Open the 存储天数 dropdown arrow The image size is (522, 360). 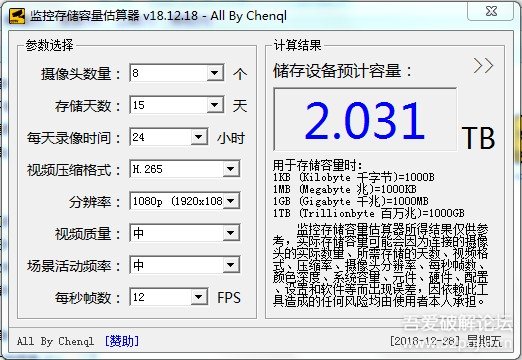[215, 105]
